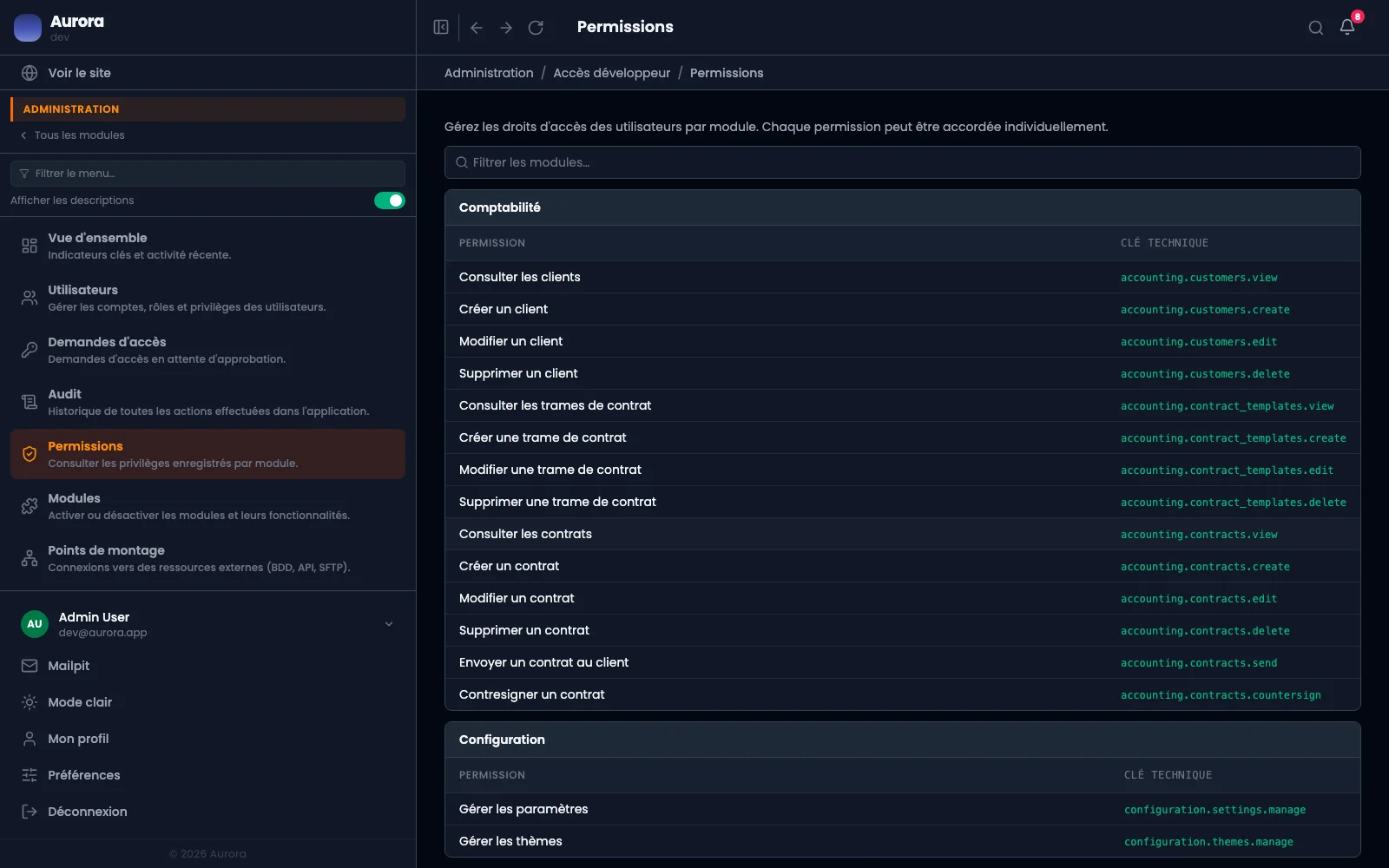Screen dimensions: 1389x868
Task: Click the Déconnexion logout icon
Action: 30,812
